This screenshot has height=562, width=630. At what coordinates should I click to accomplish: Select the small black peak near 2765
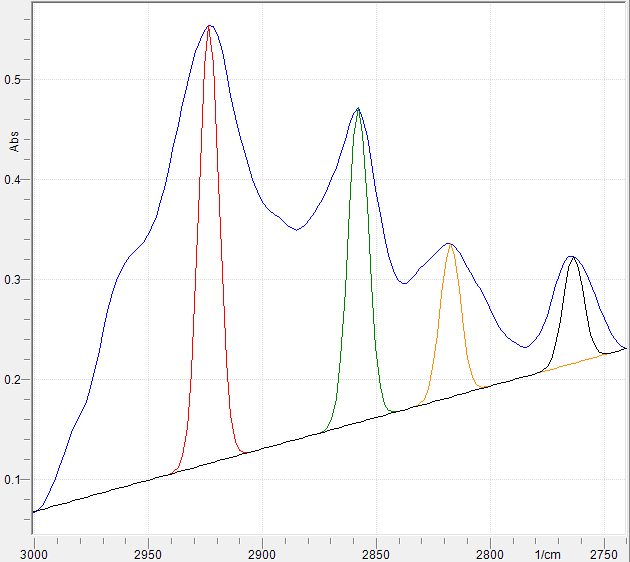point(571,258)
